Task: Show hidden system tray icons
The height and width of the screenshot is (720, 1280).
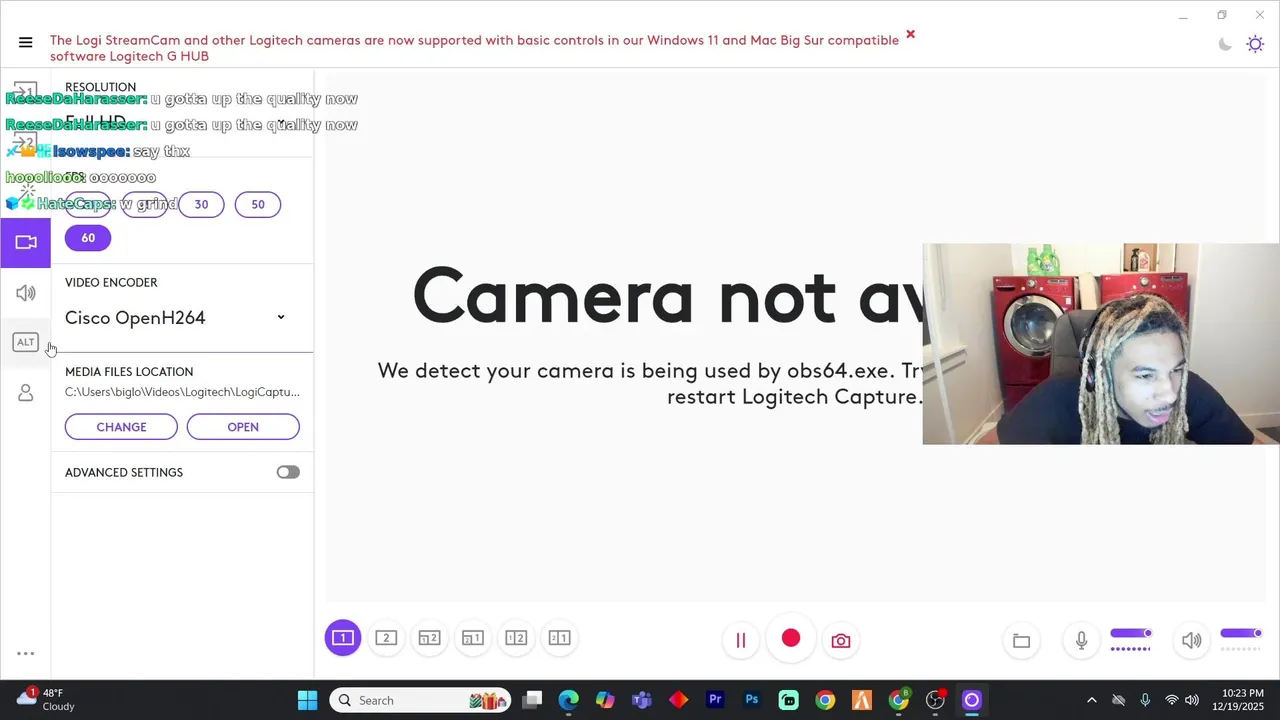Action: click(x=1091, y=700)
